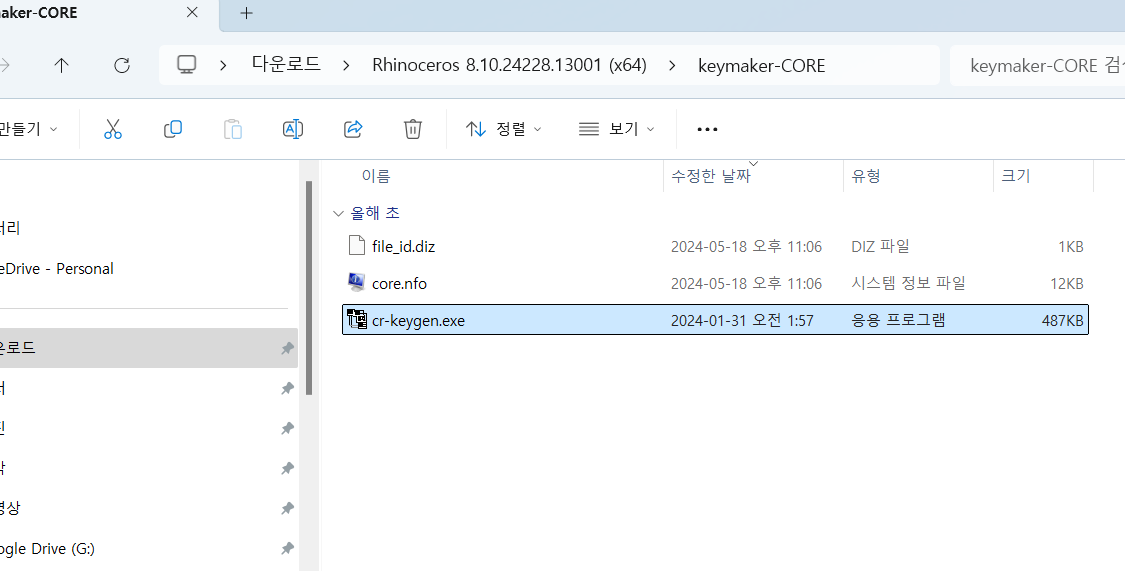Click the 1KB size of file_id.diz
1125x571 pixels.
pos(1070,246)
